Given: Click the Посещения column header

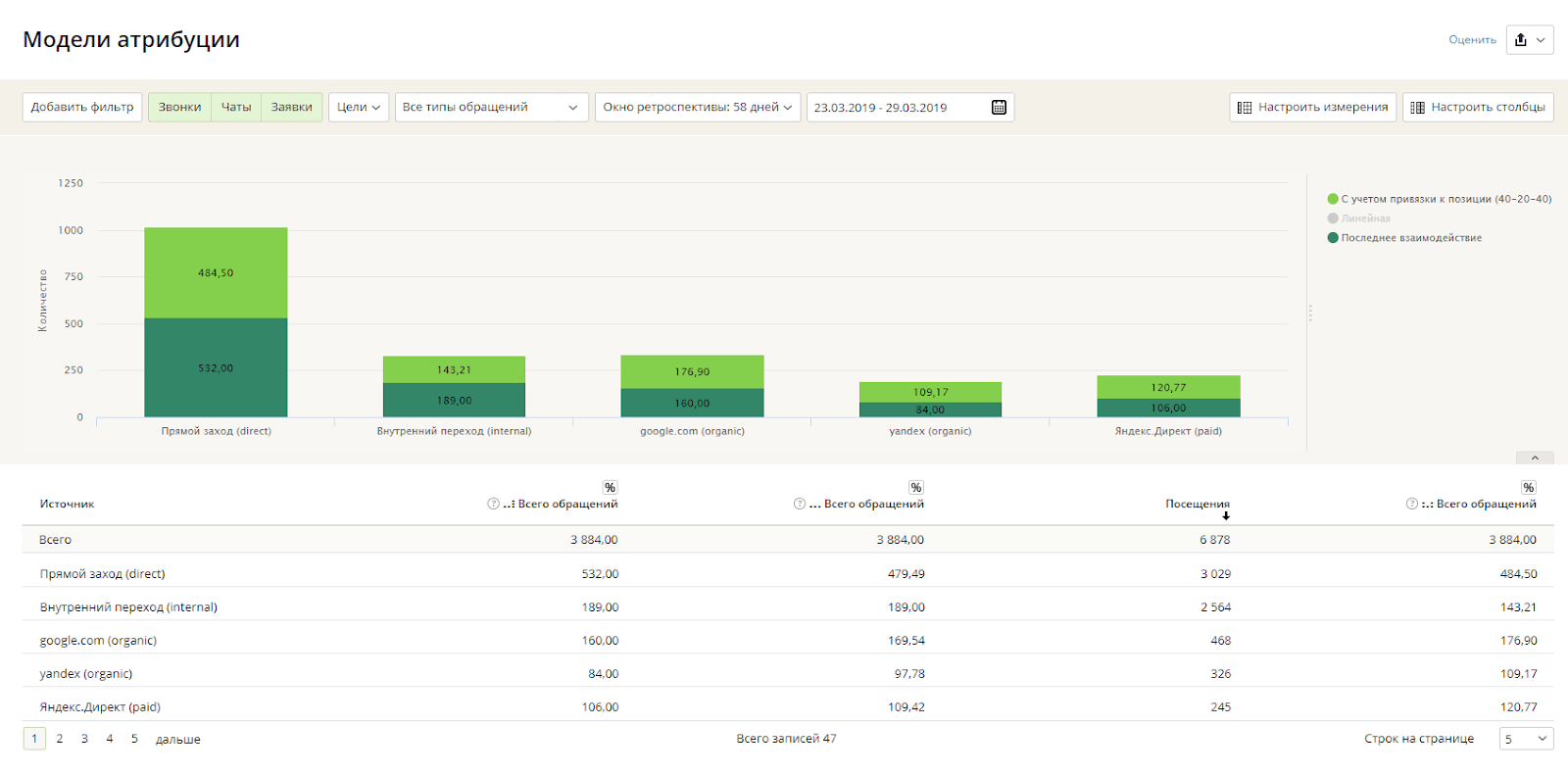Looking at the screenshot, I should (x=1198, y=504).
